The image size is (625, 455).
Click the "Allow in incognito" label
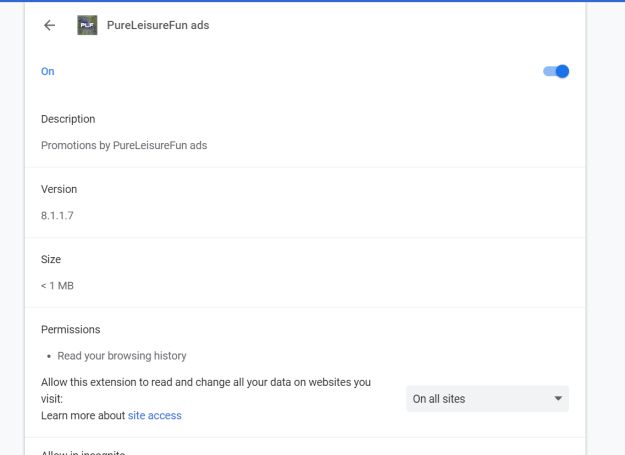tap(83, 452)
